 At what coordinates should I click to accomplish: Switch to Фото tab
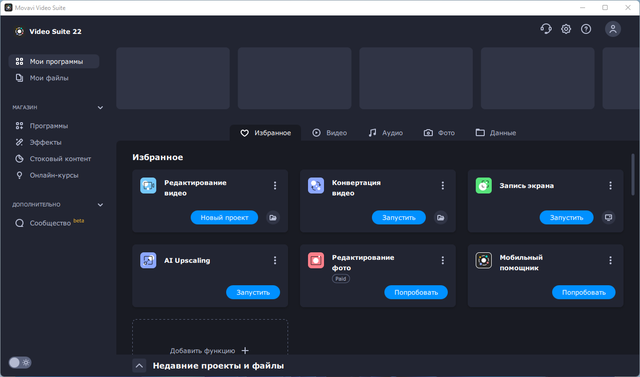[x=439, y=133]
